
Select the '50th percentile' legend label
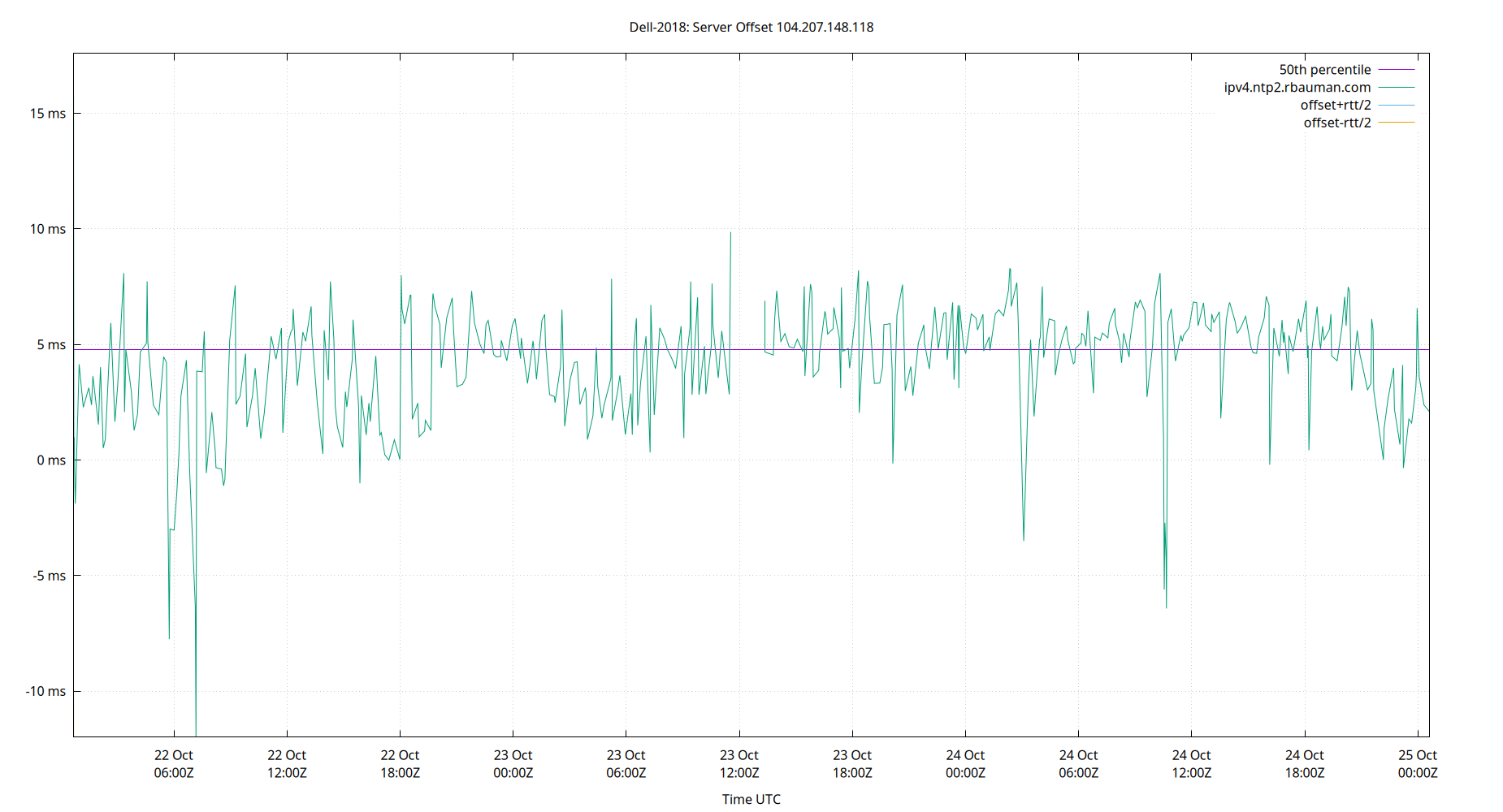pyautogui.click(x=1325, y=70)
